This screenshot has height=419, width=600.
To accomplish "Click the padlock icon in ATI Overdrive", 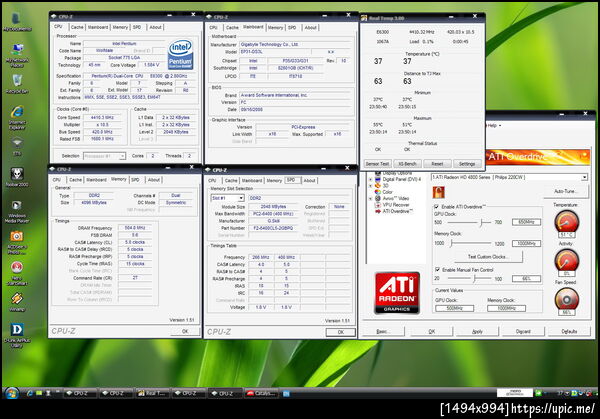I will tap(439, 192).
